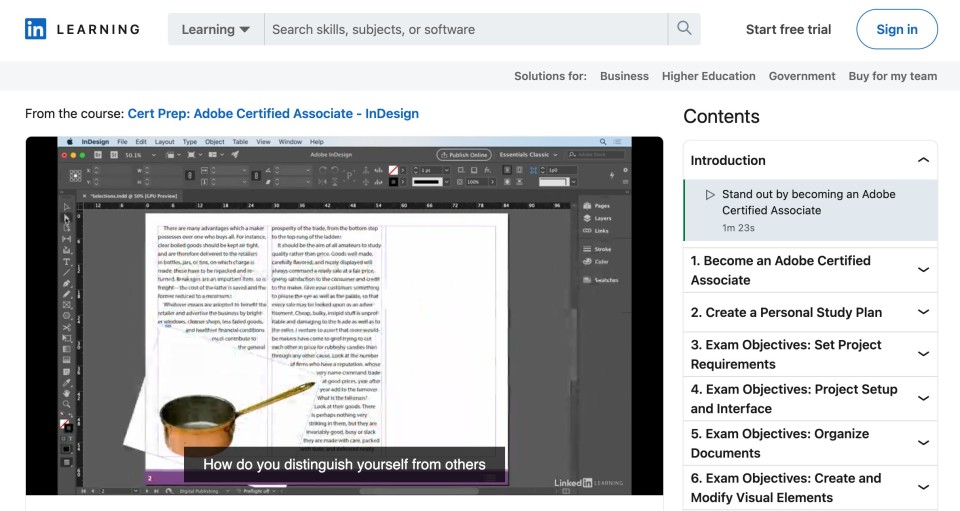
Task: Open the Pages panel icon in the video
Action: point(587,206)
